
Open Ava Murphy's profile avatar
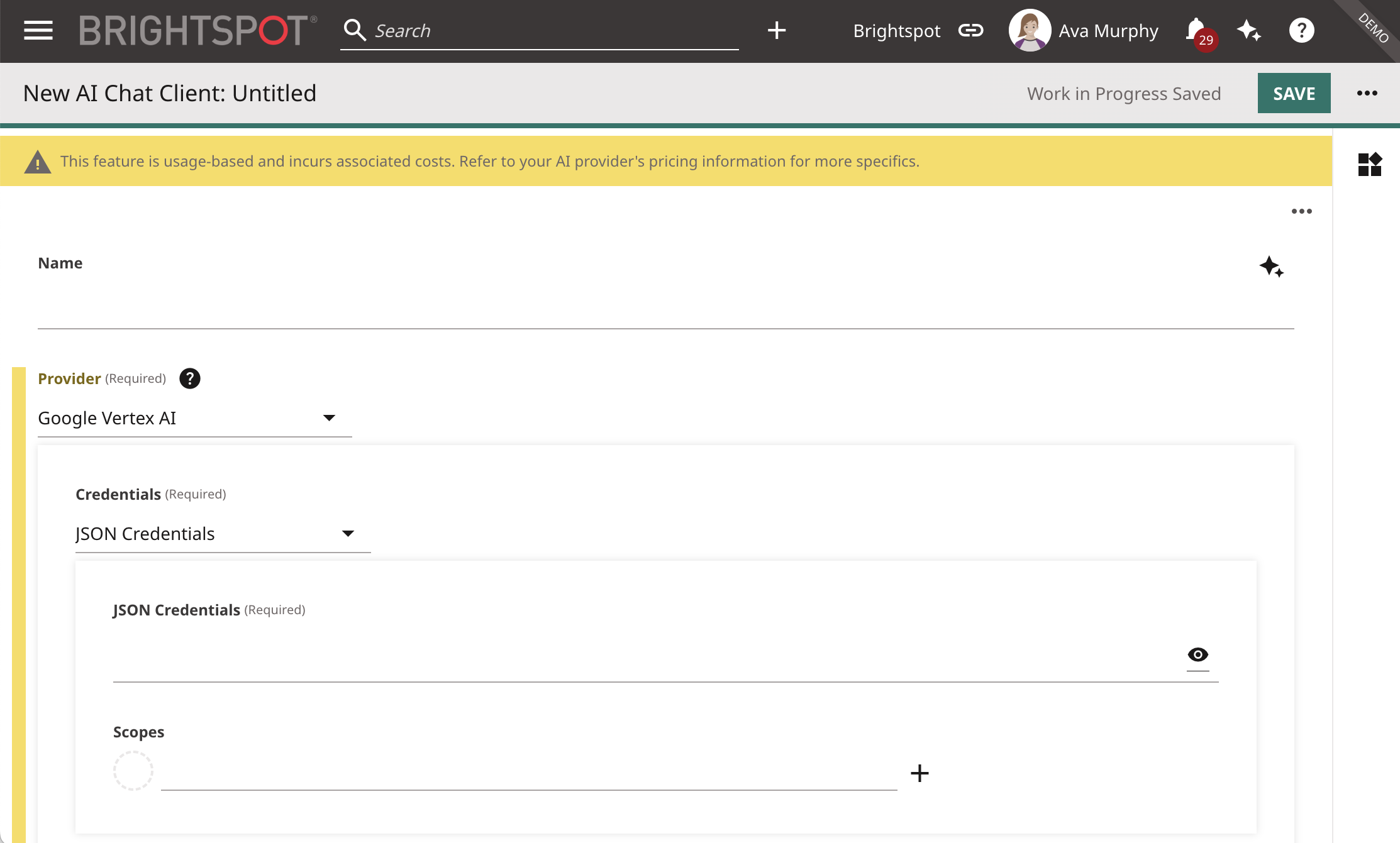pos(1030,30)
